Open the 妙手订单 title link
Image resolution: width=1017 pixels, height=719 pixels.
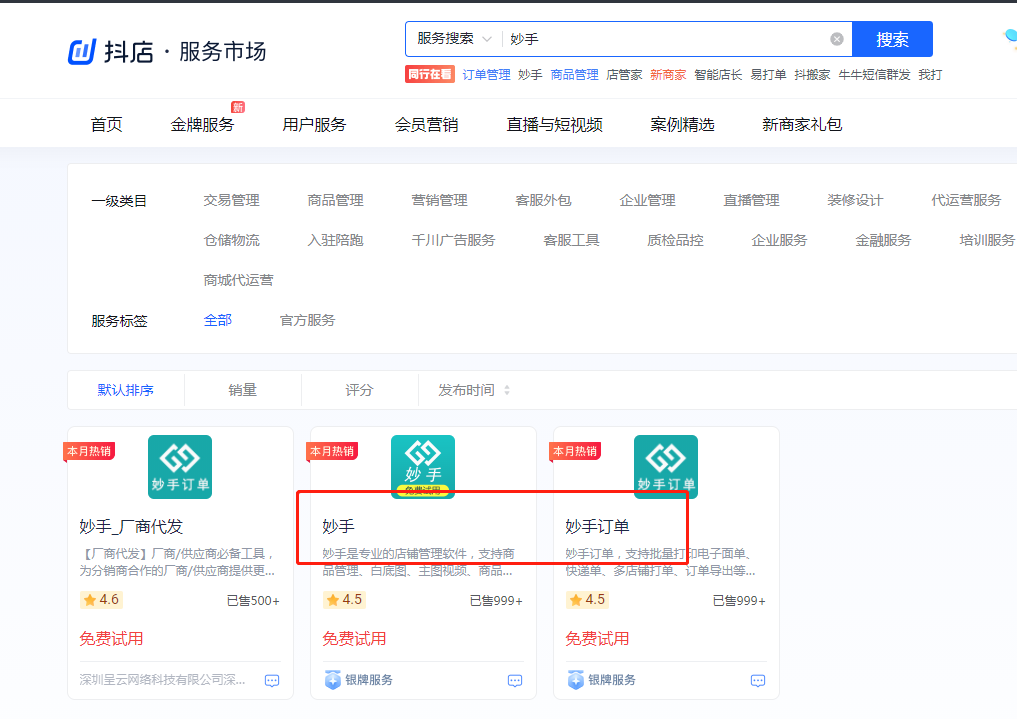pos(597,526)
